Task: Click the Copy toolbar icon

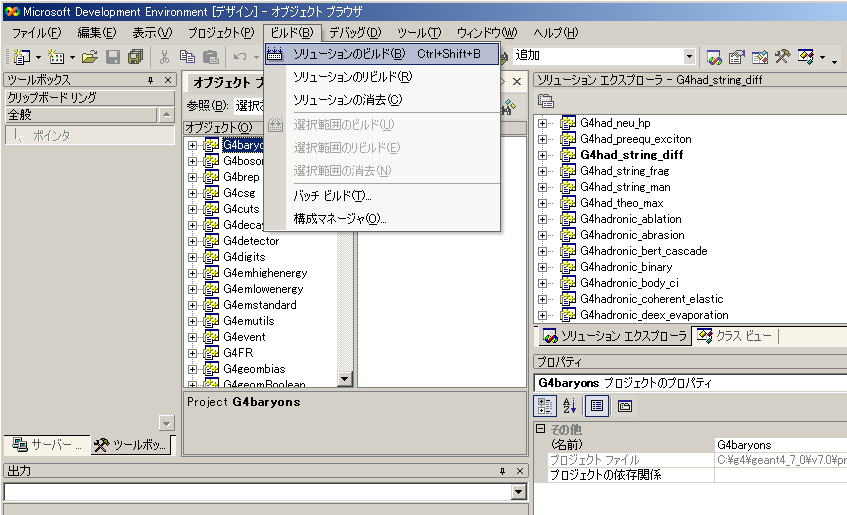Action: [187, 56]
